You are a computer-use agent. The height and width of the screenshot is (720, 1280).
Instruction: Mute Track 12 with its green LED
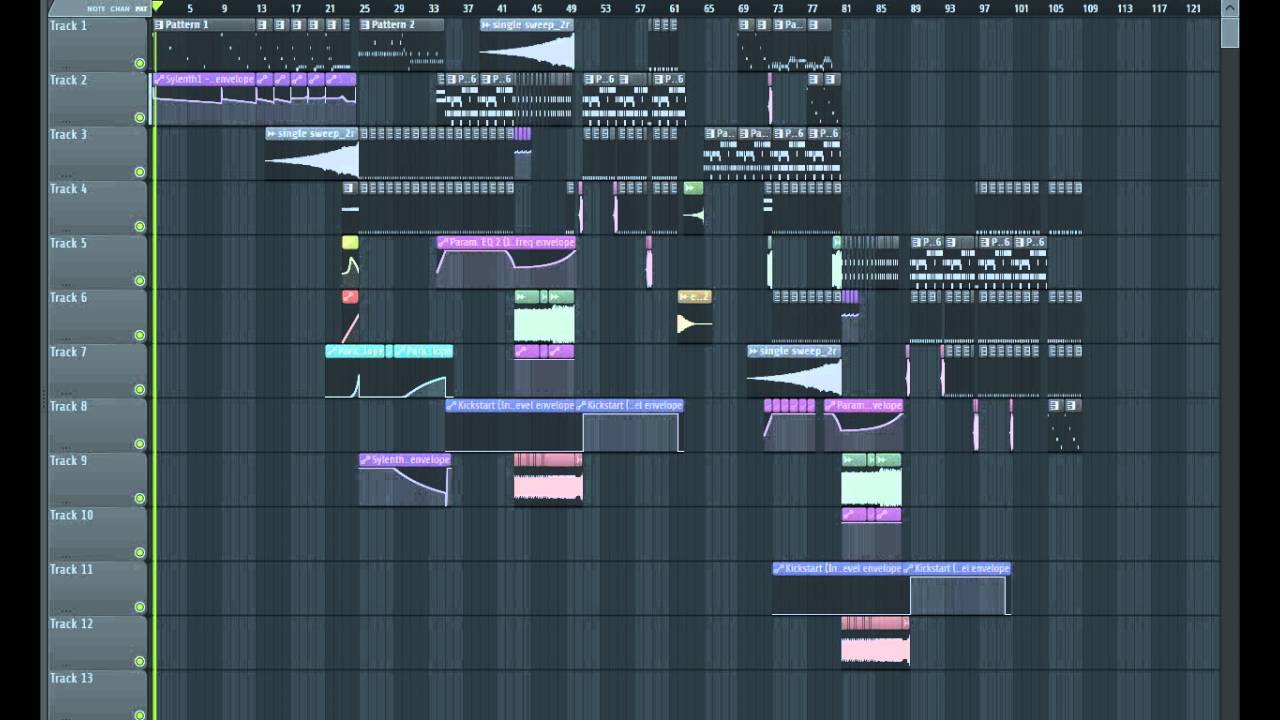(140, 661)
